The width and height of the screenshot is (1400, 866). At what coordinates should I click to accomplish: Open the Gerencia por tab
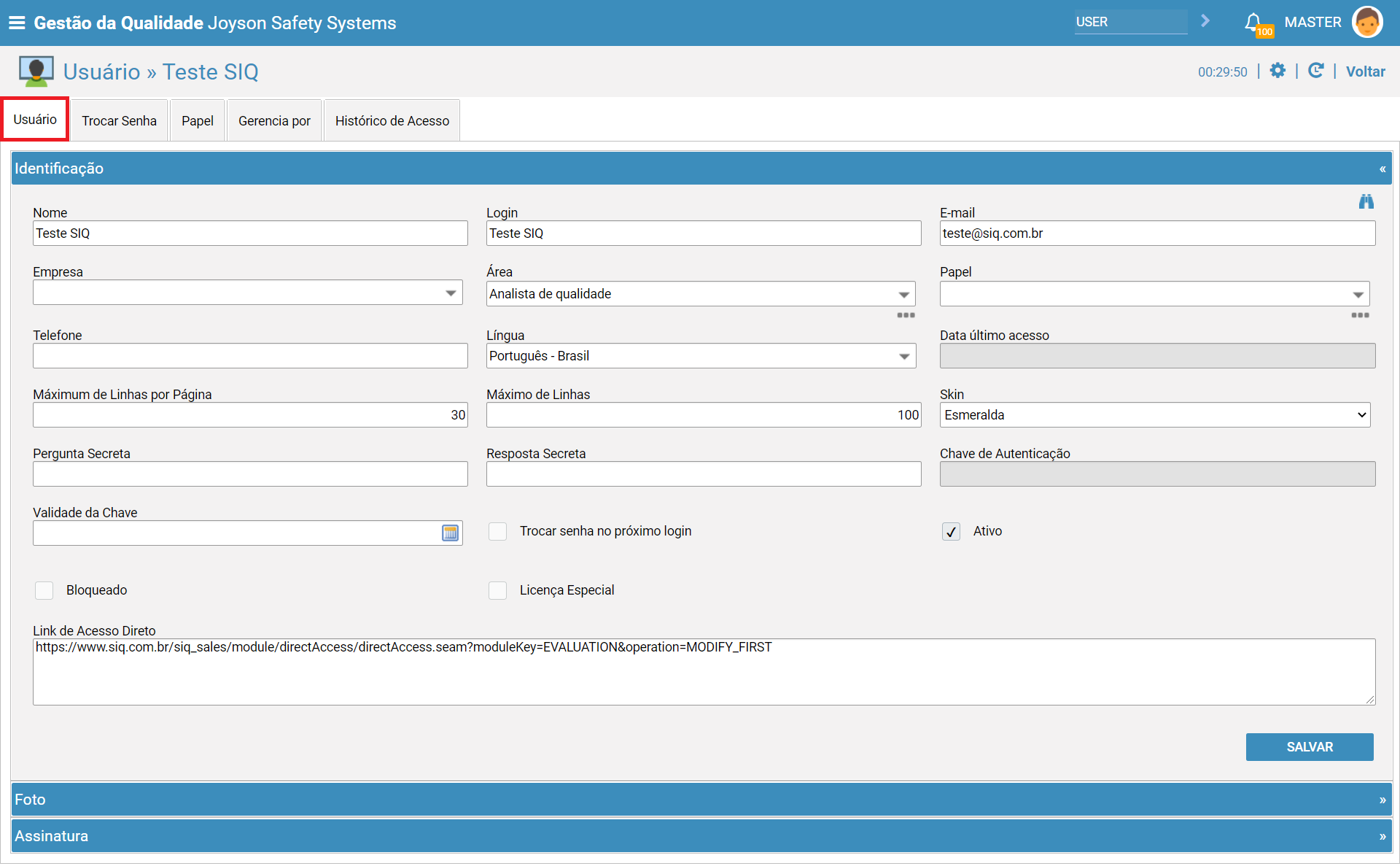(x=274, y=120)
